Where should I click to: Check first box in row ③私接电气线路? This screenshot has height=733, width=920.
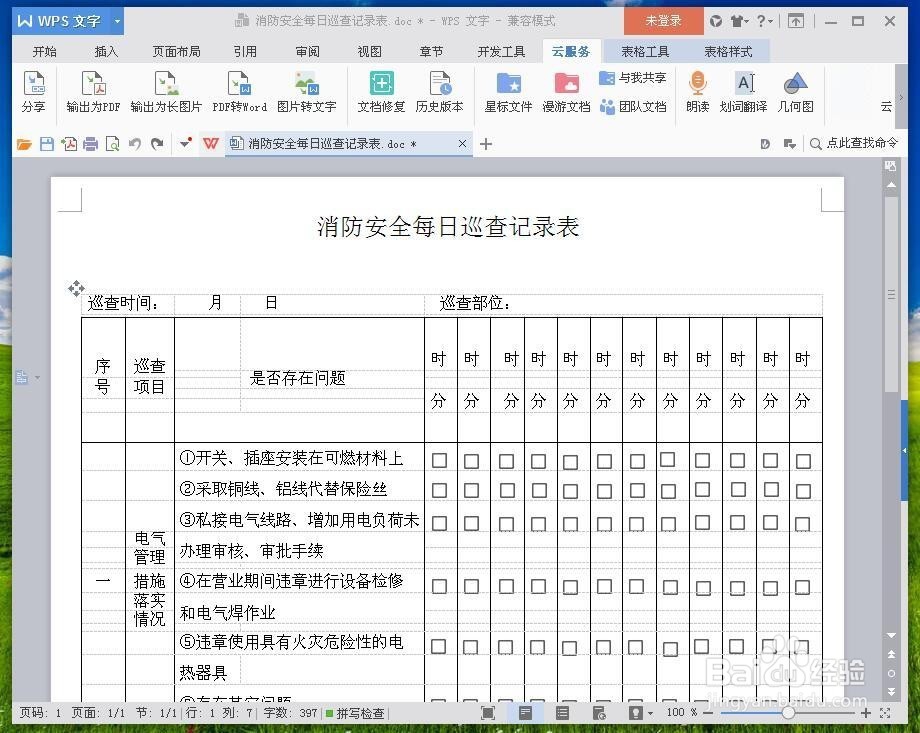pyautogui.click(x=439, y=523)
